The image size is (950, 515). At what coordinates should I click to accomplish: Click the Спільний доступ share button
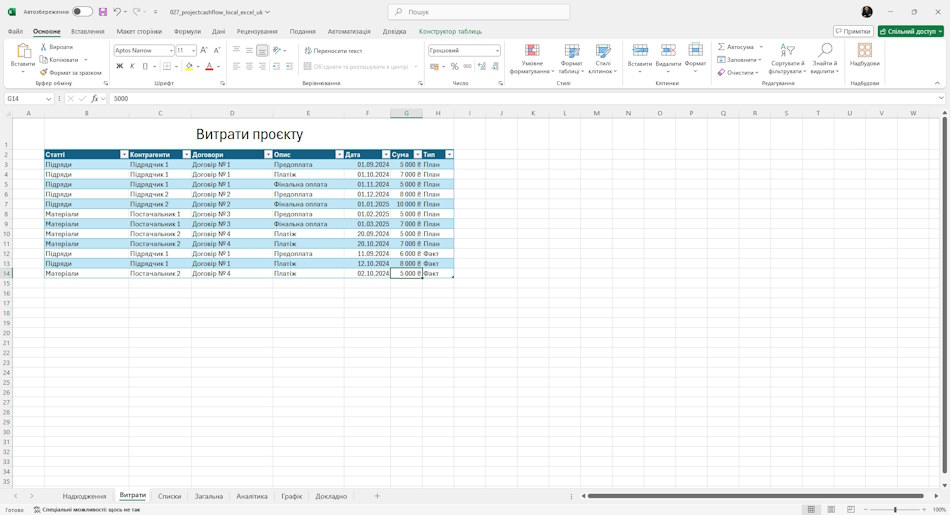(x=911, y=32)
